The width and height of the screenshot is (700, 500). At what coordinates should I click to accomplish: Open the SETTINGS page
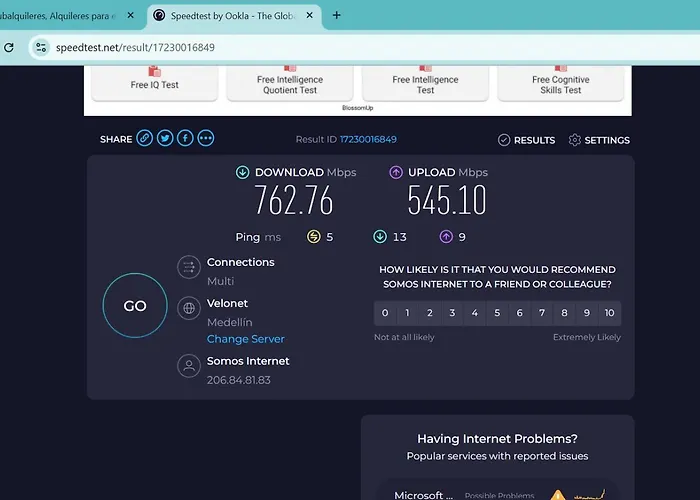pyautogui.click(x=599, y=140)
